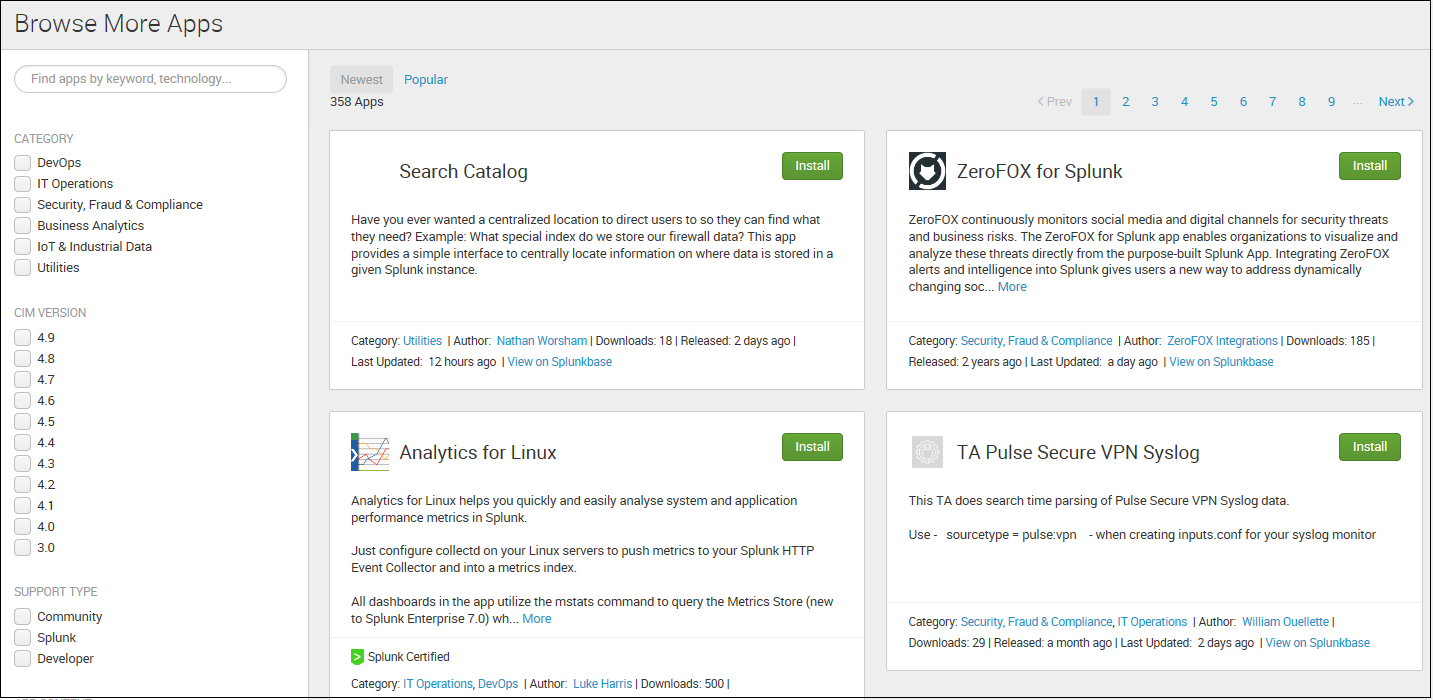Install TA Pulse Secure VPN Syslog

pos(1370,447)
